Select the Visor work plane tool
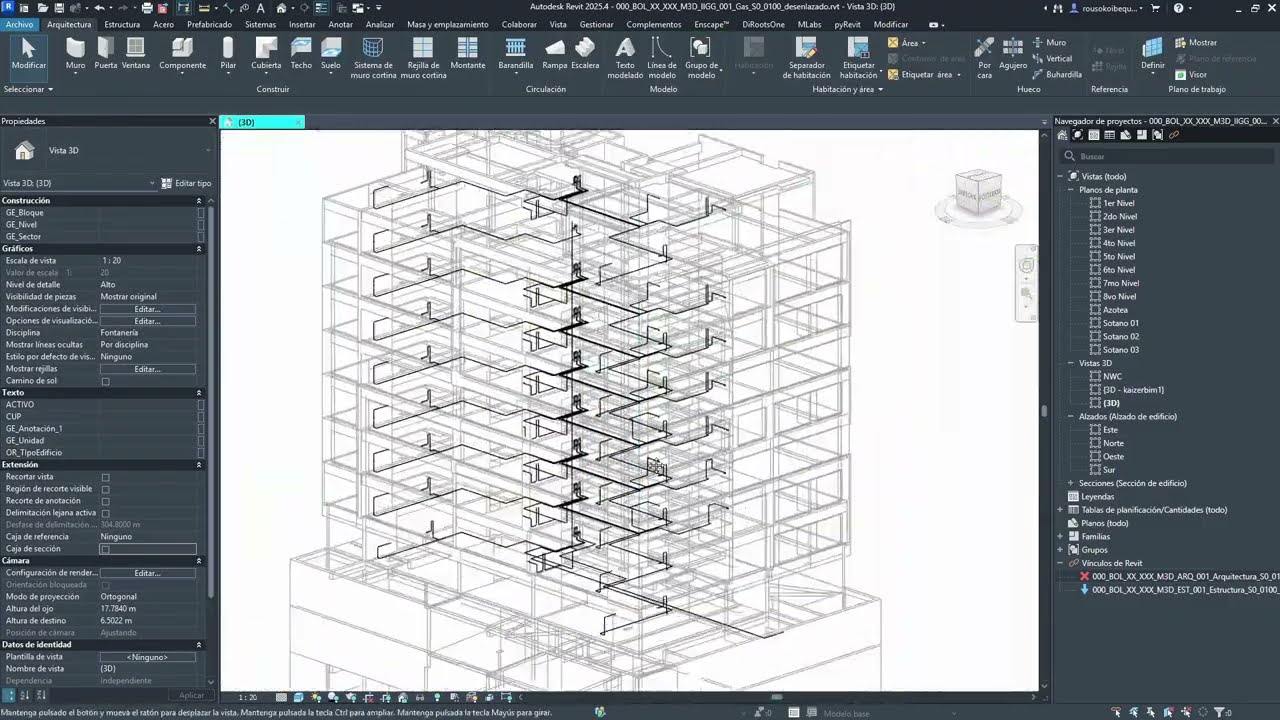This screenshot has height=720, width=1280. point(1190,74)
